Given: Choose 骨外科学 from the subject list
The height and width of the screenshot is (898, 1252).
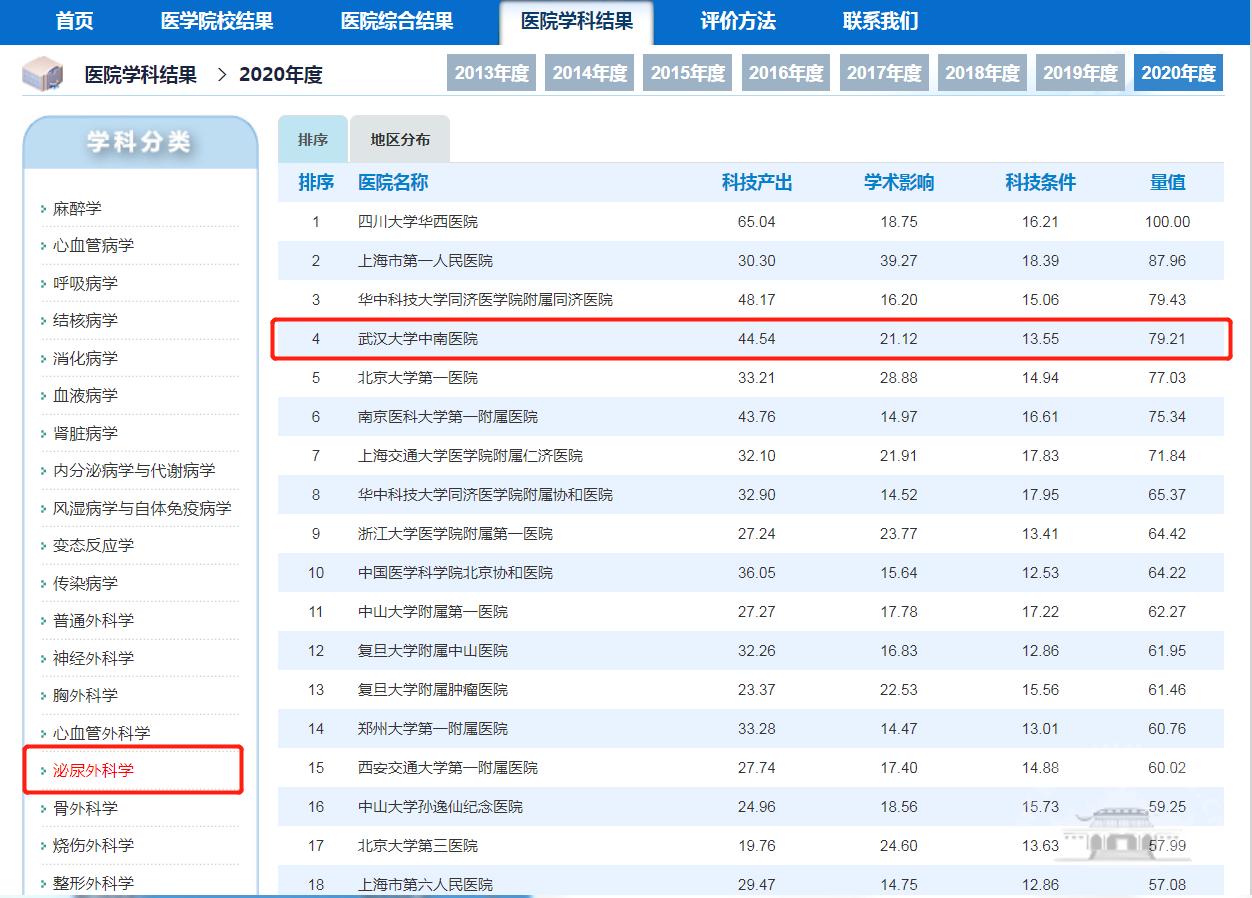Looking at the screenshot, I should [85, 808].
